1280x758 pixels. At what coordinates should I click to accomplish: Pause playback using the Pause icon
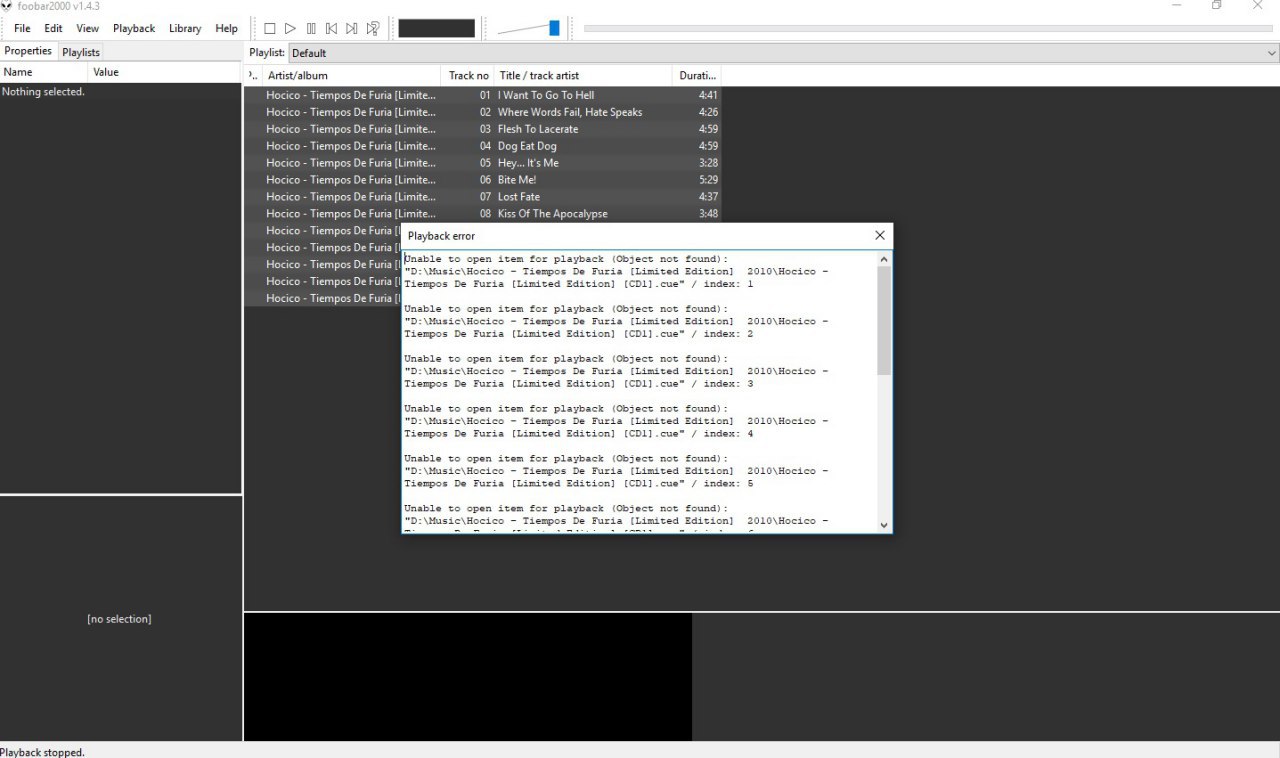[311, 29]
